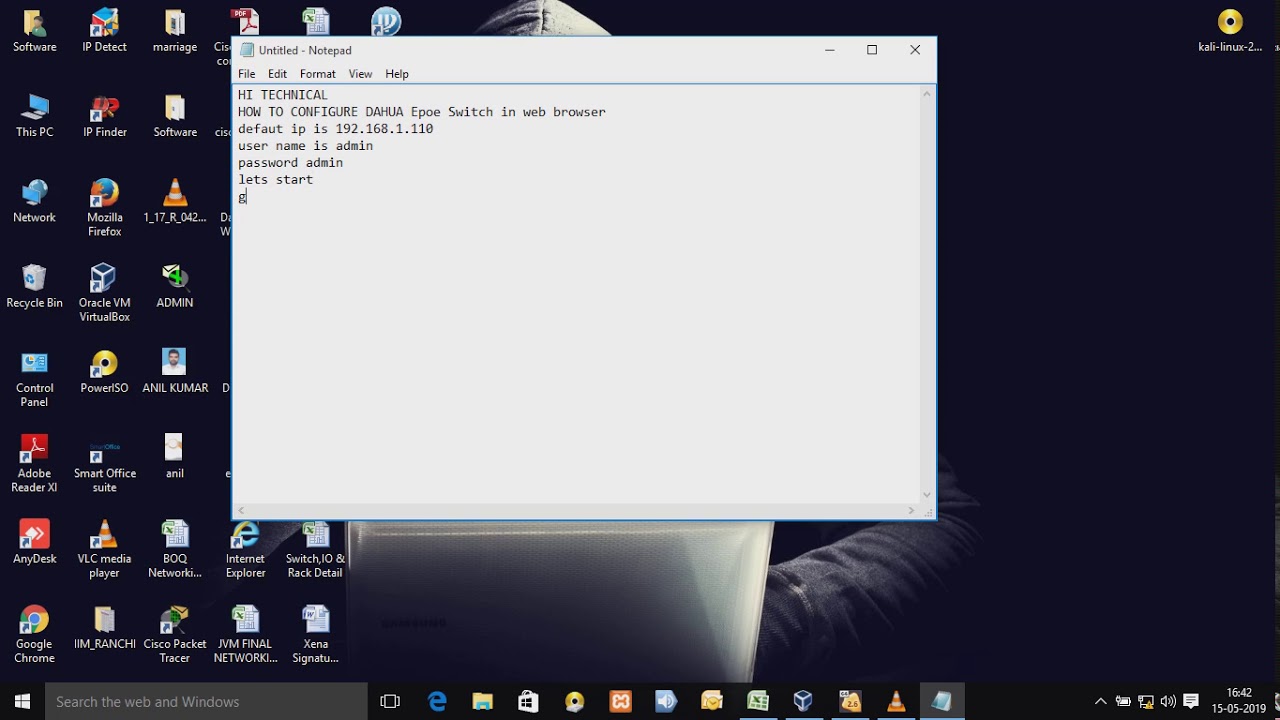Screen dimensions: 1280x720
Task: Open Network desktop icon
Action: click(x=35, y=201)
